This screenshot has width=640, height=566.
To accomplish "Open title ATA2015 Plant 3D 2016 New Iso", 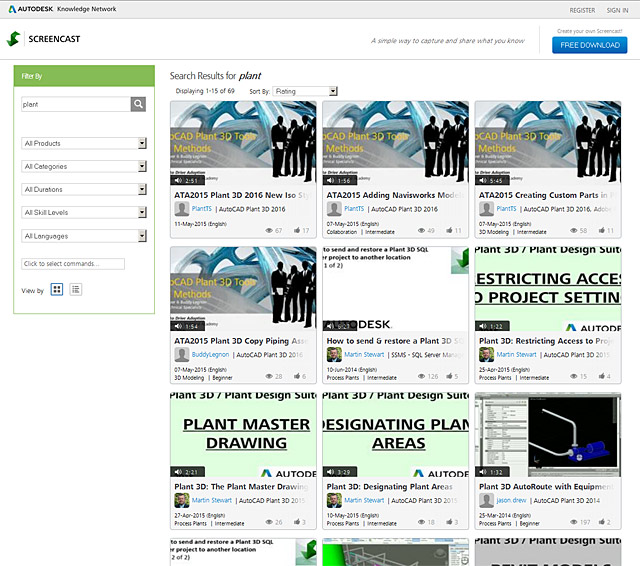I will tap(242, 195).
